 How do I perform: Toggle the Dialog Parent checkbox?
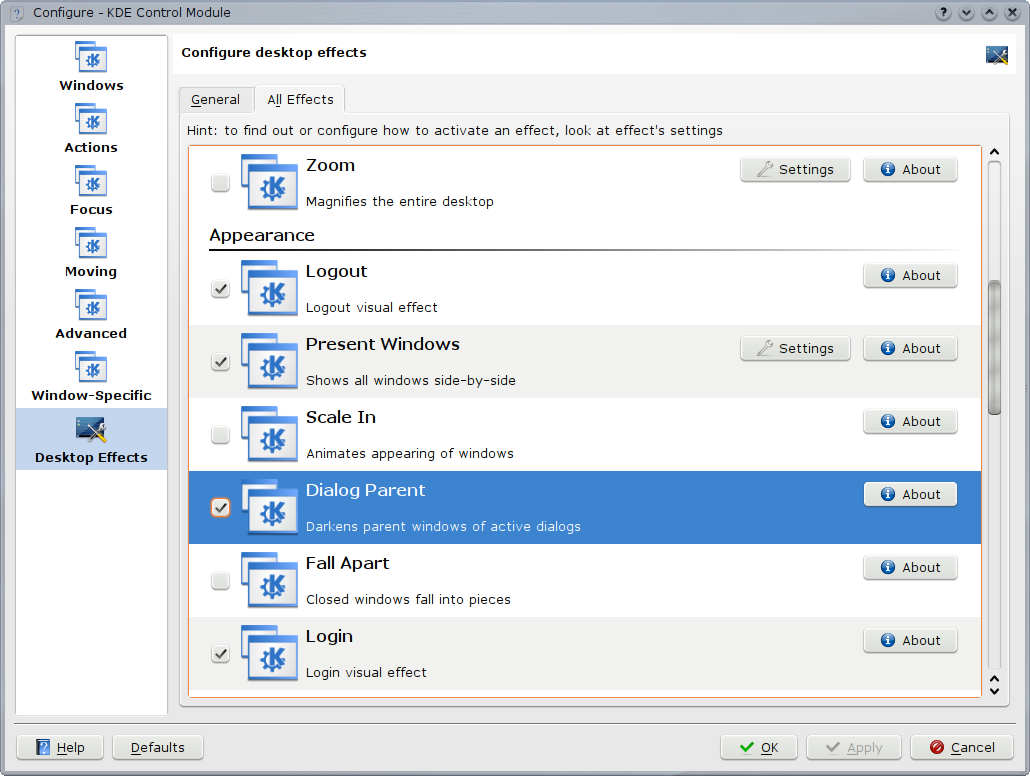point(220,508)
